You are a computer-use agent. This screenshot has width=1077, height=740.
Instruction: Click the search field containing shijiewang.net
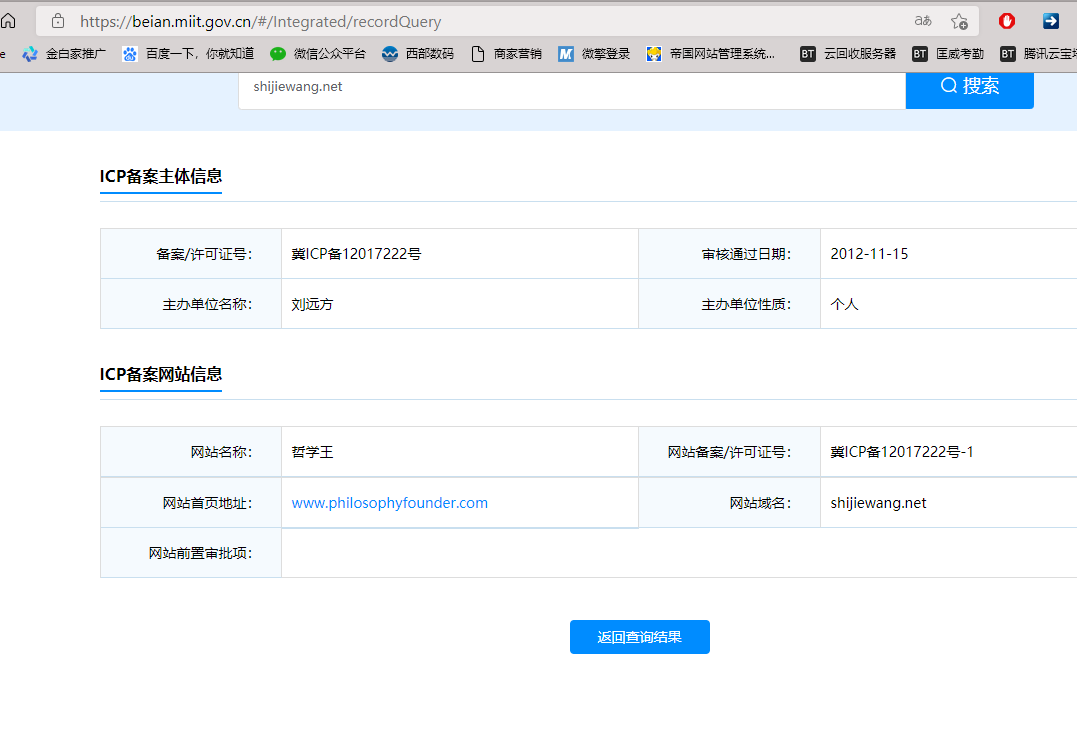point(570,87)
